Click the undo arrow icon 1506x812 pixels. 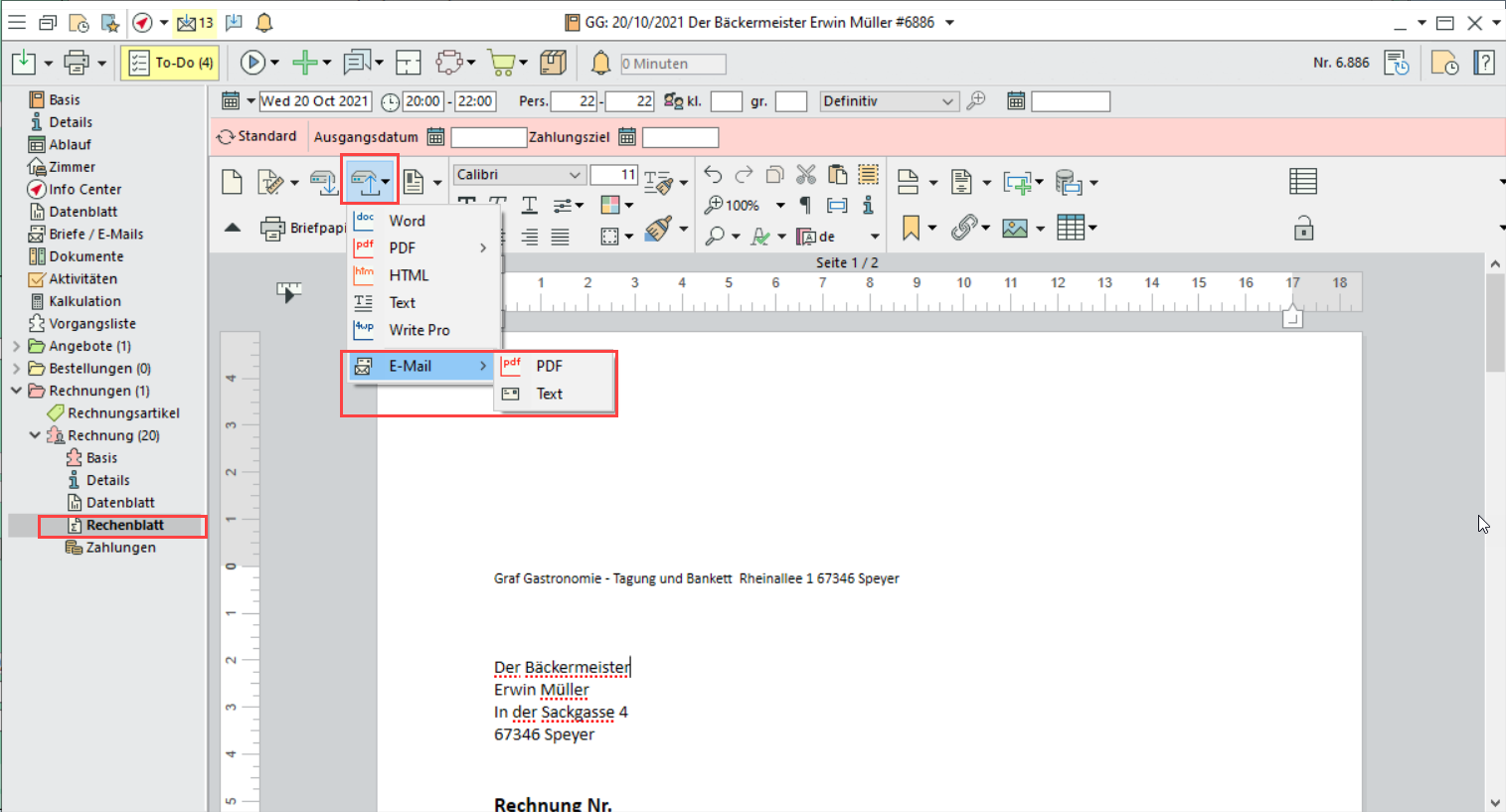713,175
